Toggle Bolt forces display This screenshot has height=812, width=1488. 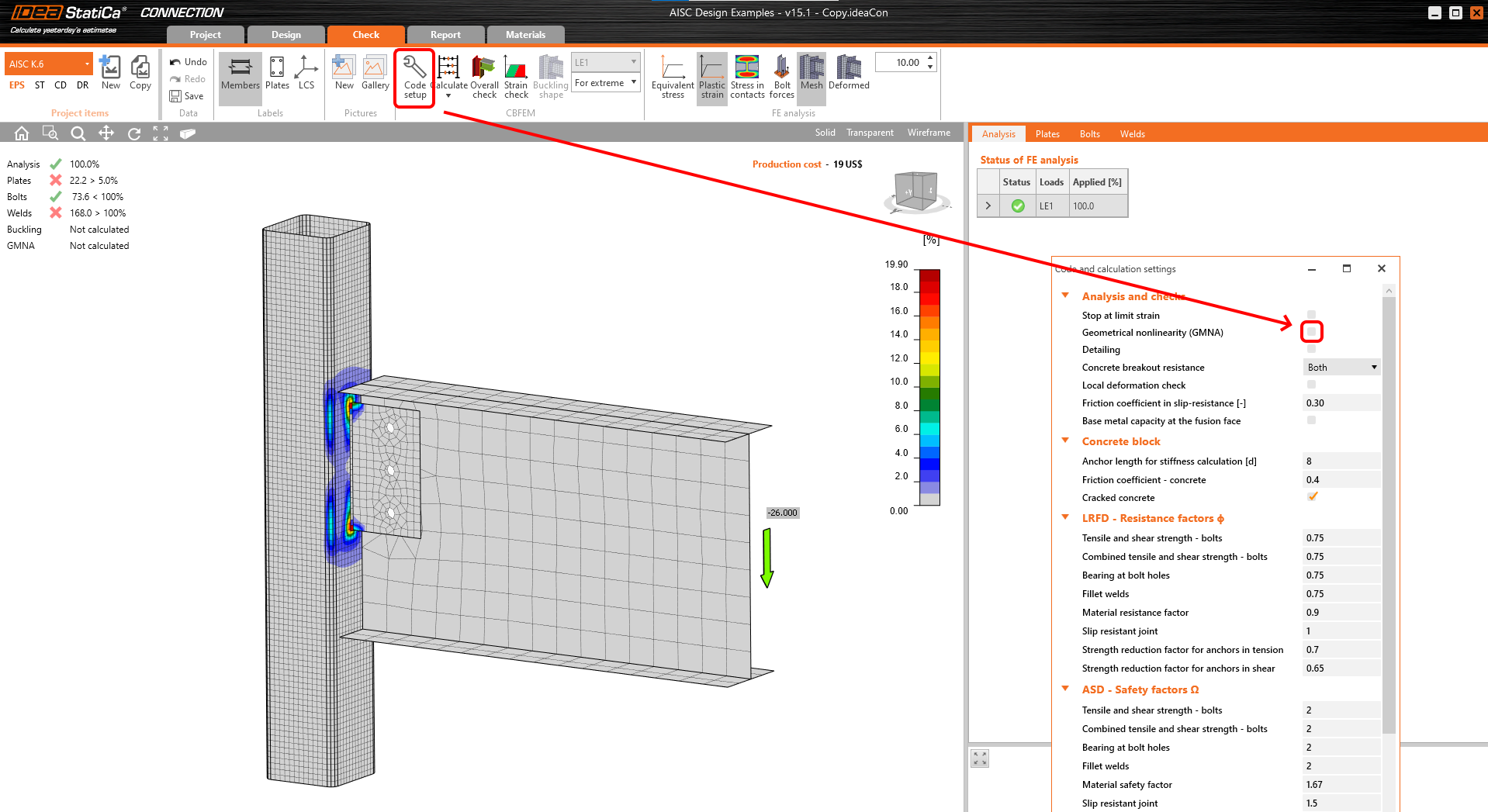pos(781,77)
